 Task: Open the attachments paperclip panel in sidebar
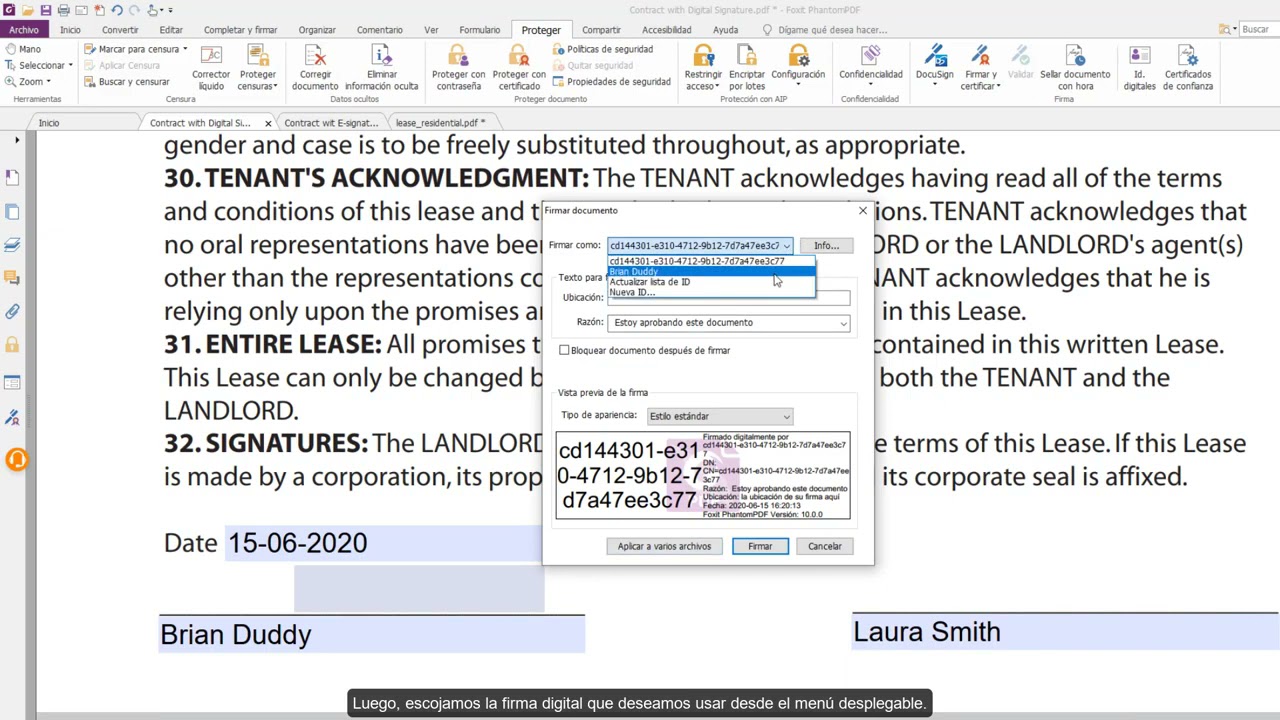point(12,312)
